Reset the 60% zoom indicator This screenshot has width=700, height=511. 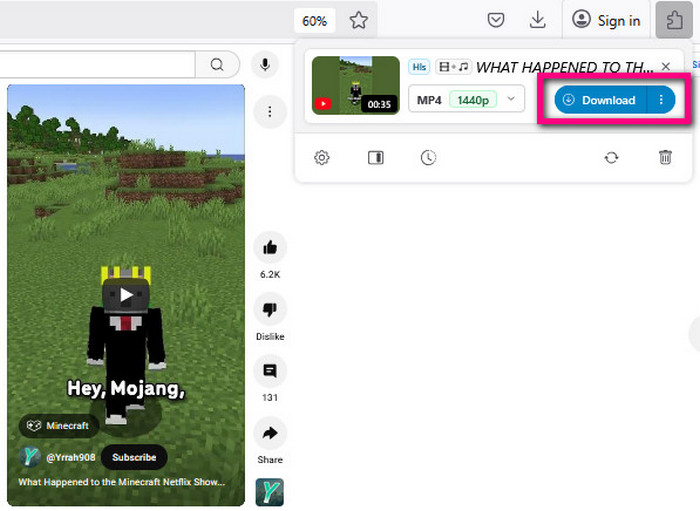[x=314, y=21]
